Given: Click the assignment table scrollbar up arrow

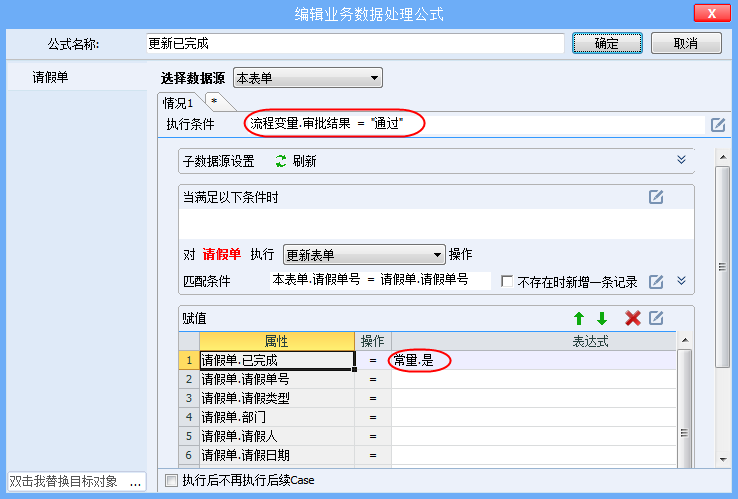Looking at the screenshot, I should click(x=685, y=340).
